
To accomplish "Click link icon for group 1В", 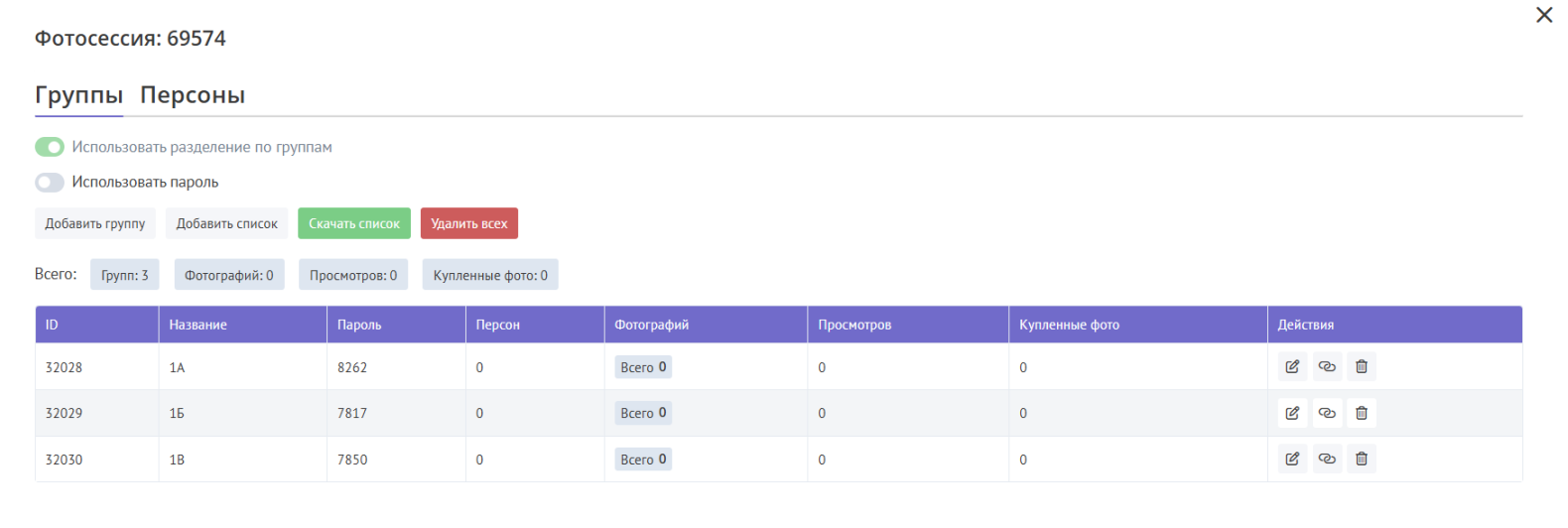I will point(1327,459).
